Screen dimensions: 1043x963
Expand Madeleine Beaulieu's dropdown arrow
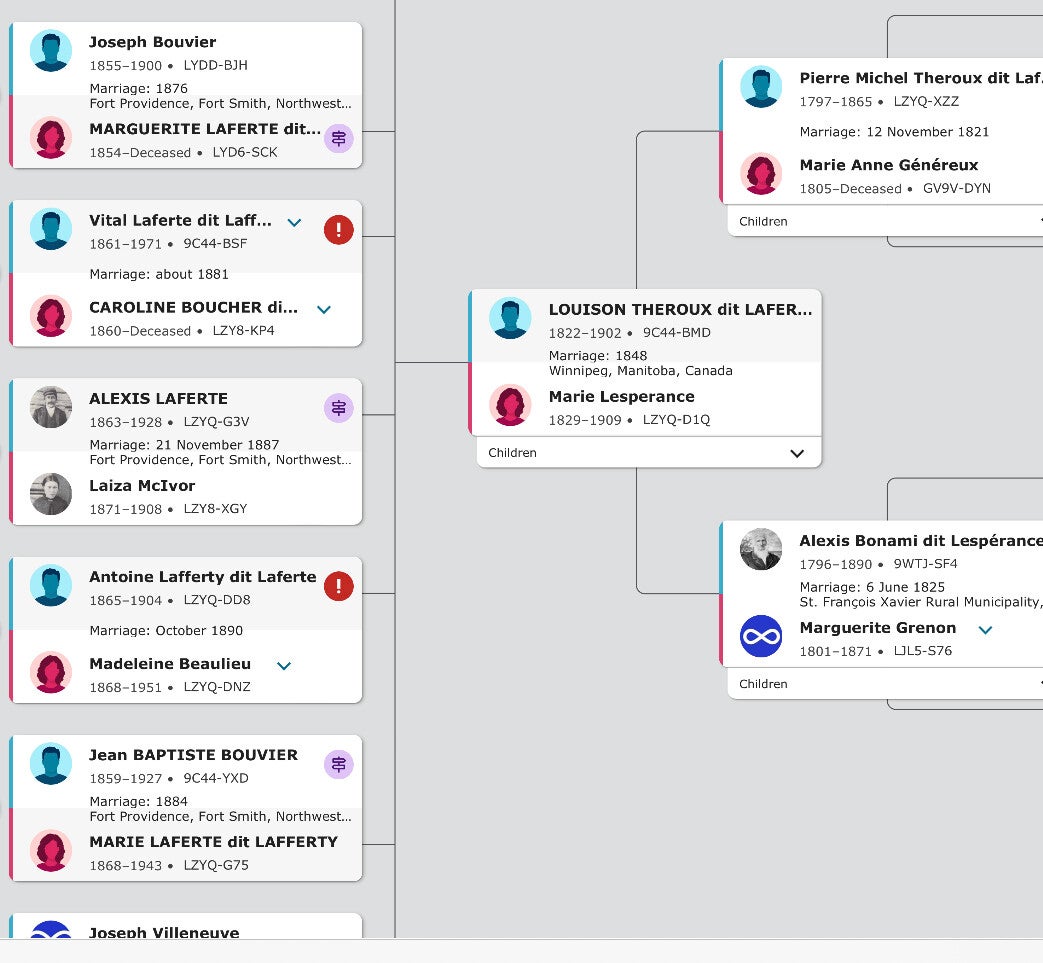pos(284,666)
